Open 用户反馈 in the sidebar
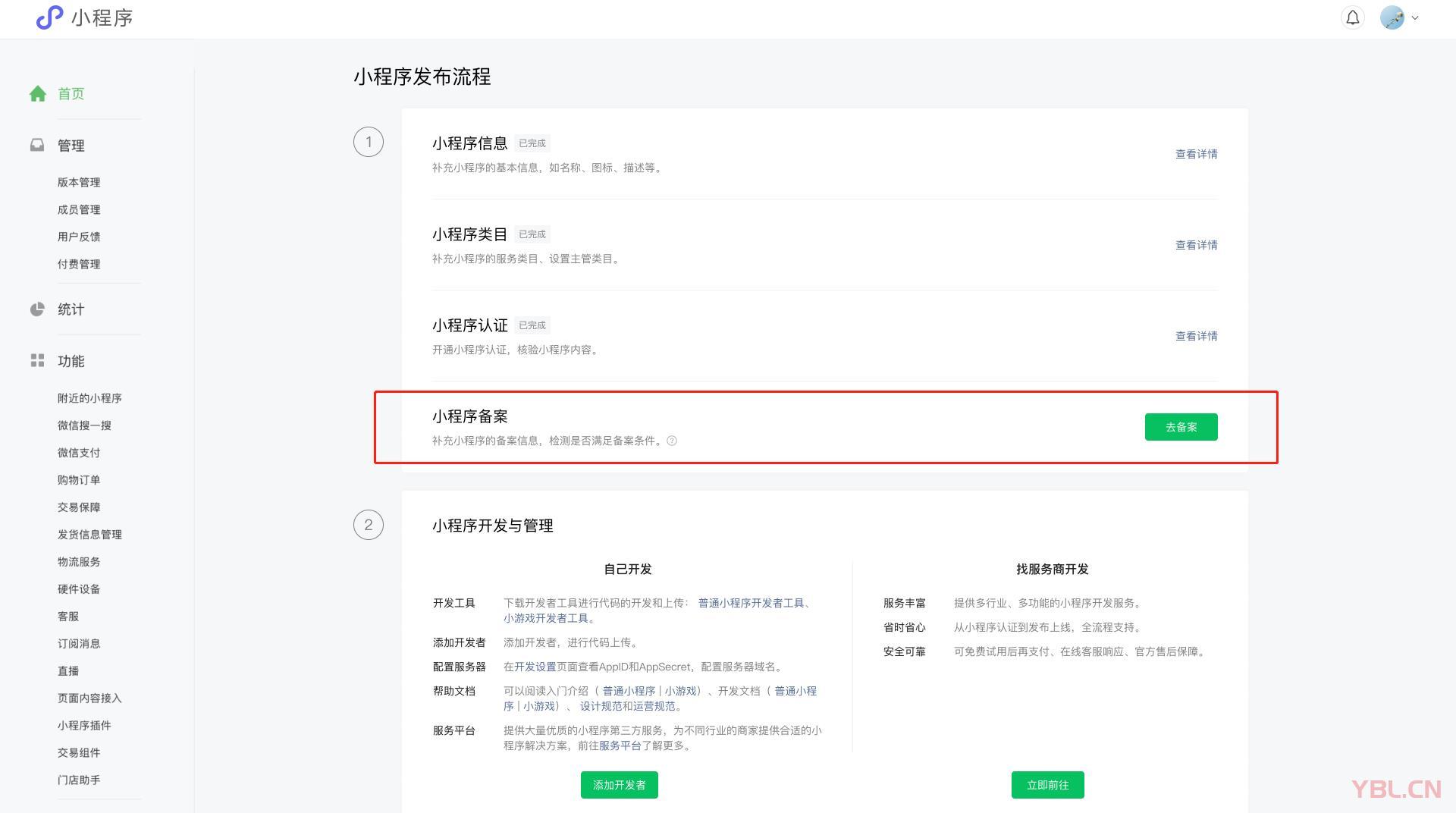Image resolution: width=1456 pixels, height=813 pixels. (80, 237)
